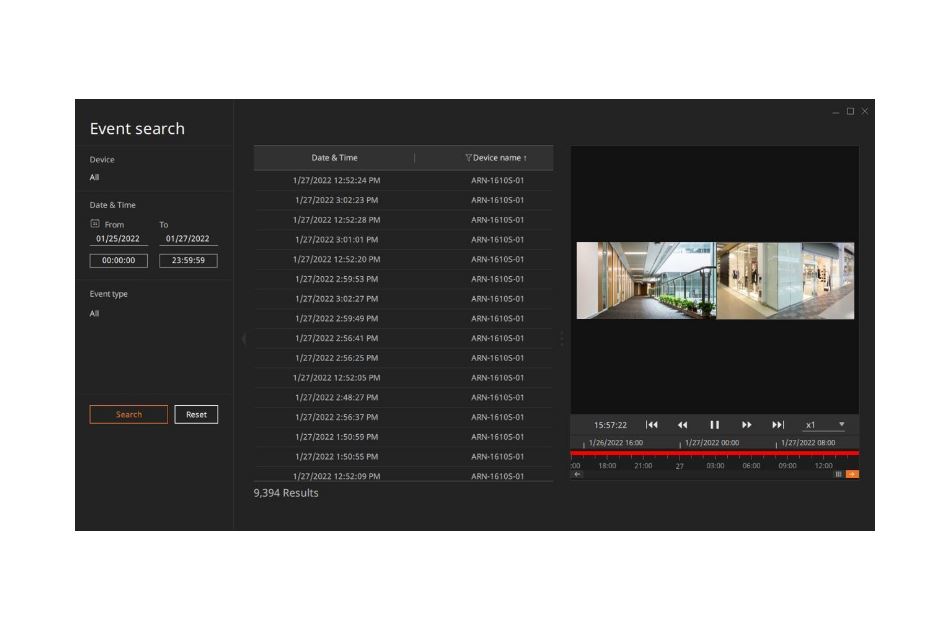Viewport: 950px width, 630px height.
Task: Select the 1/27/2022 2:59:53 PM event row
Action: click(x=404, y=279)
